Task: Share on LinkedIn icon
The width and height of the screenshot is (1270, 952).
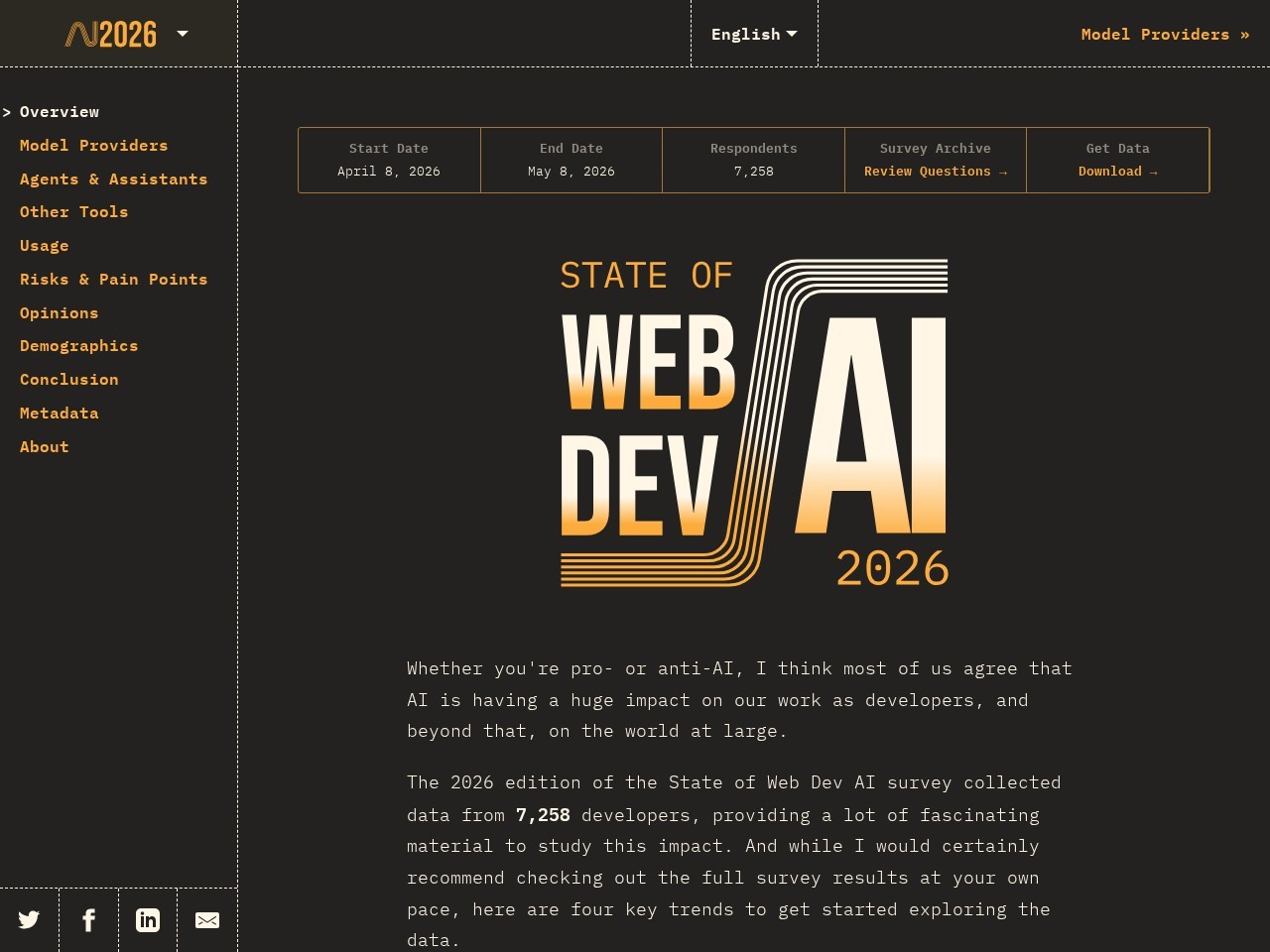Action: click(148, 920)
